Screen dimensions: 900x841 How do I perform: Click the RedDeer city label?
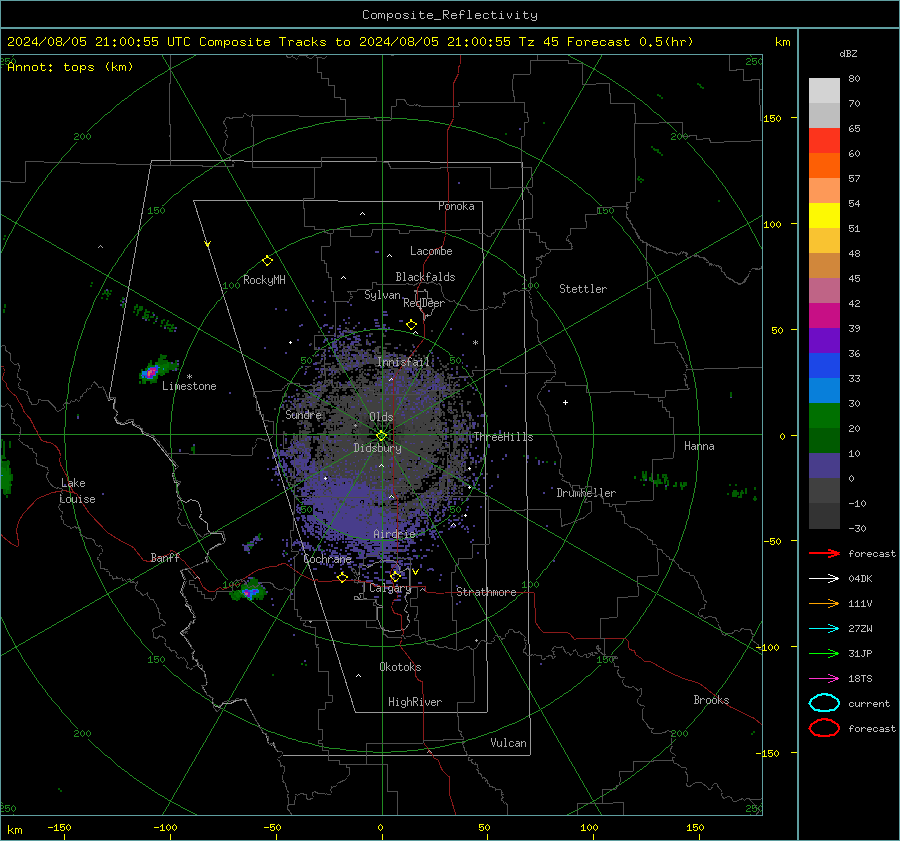click(424, 303)
